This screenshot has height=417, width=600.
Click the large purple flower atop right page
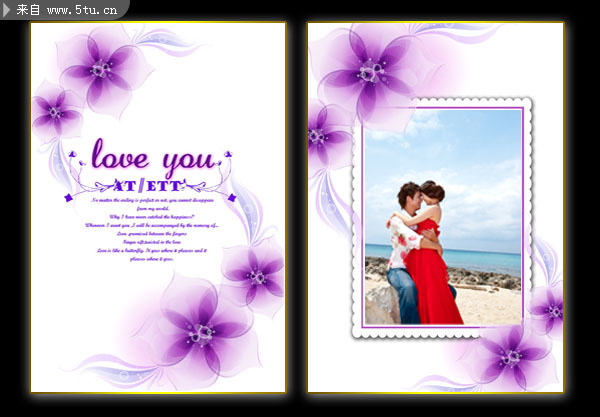pyautogui.click(x=372, y=71)
